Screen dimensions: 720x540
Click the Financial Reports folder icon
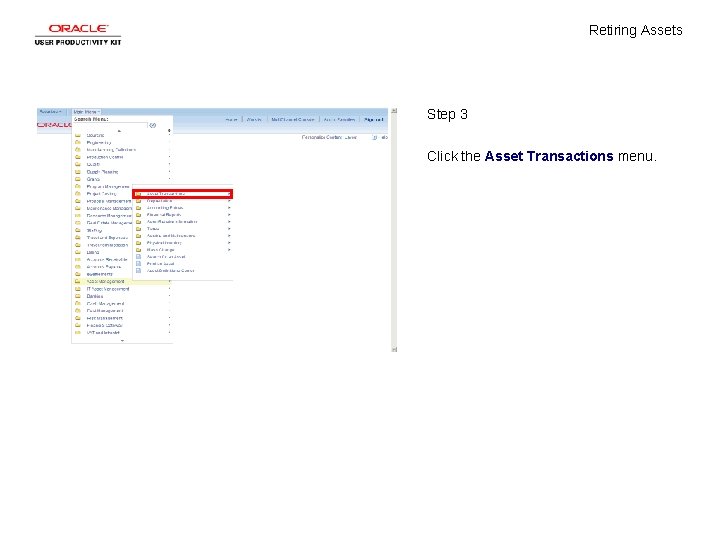tap(138, 215)
